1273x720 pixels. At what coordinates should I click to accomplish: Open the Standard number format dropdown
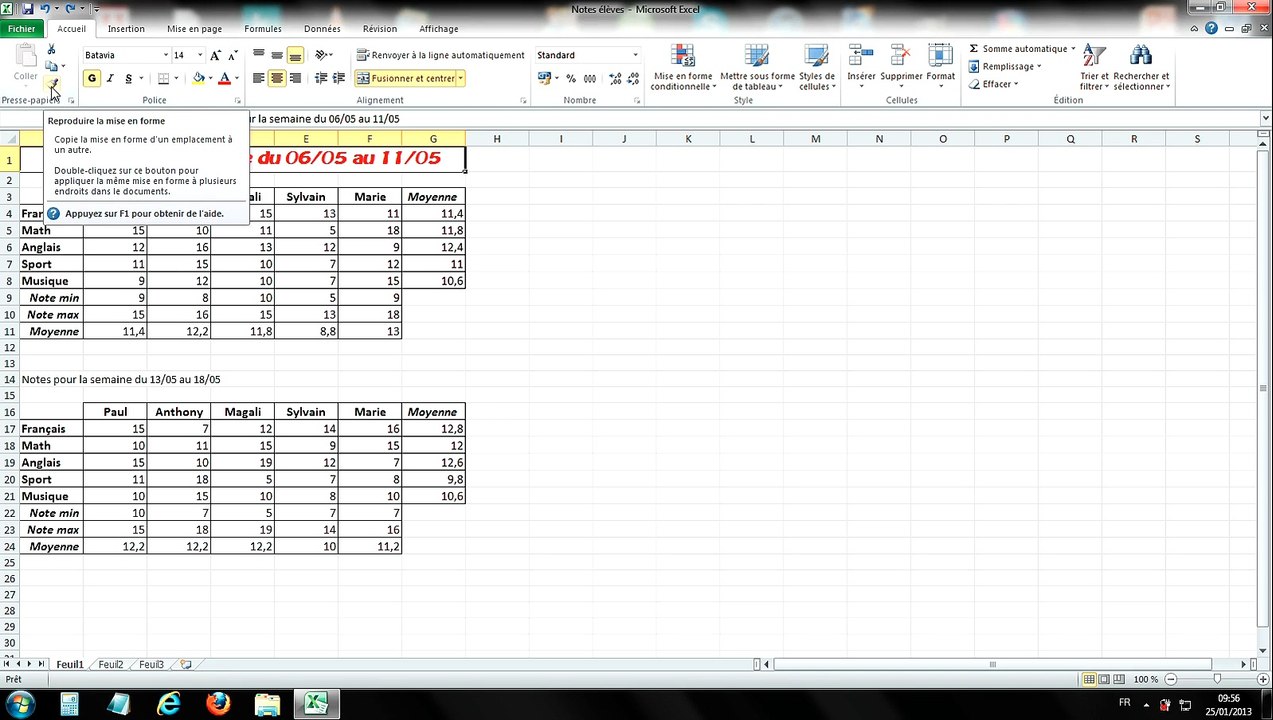tap(635, 55)
